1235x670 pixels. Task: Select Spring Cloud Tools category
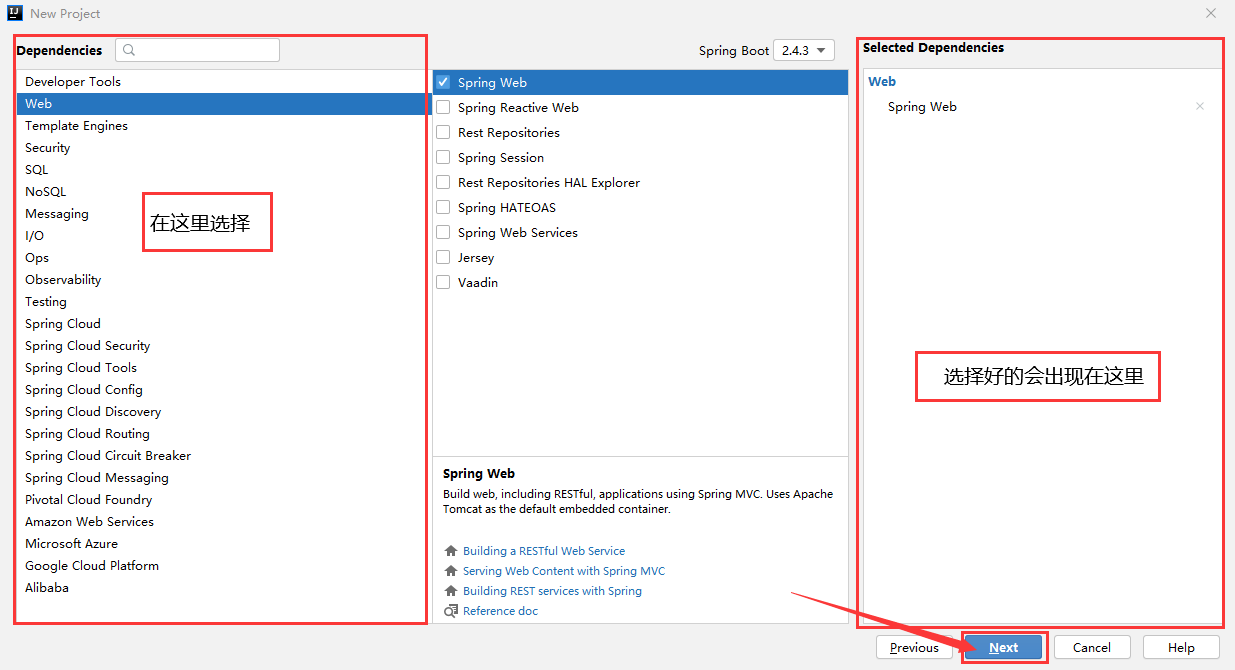click(x=222, y=368)
